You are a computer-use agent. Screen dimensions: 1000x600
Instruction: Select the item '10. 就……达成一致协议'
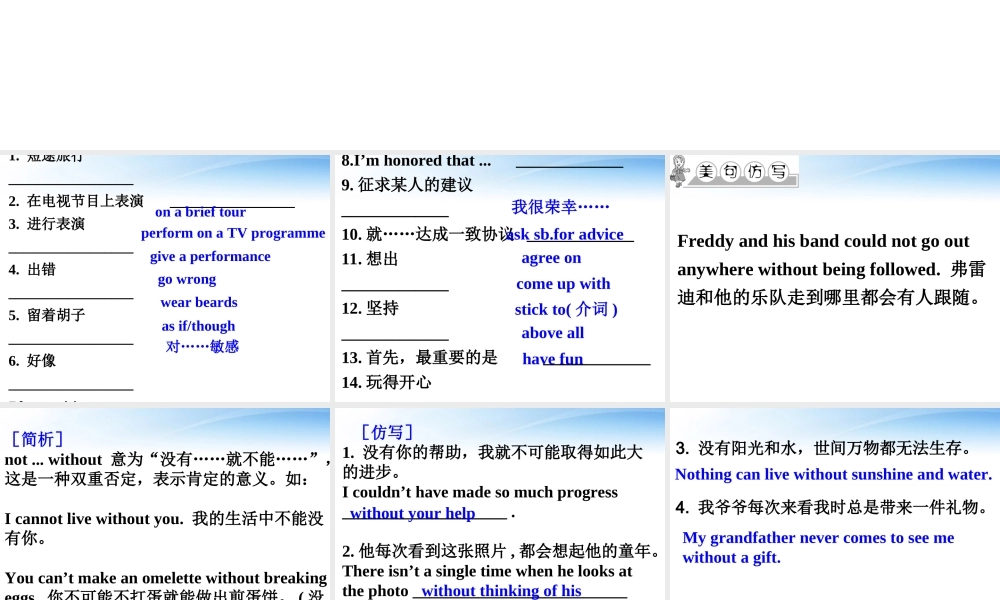426,234
